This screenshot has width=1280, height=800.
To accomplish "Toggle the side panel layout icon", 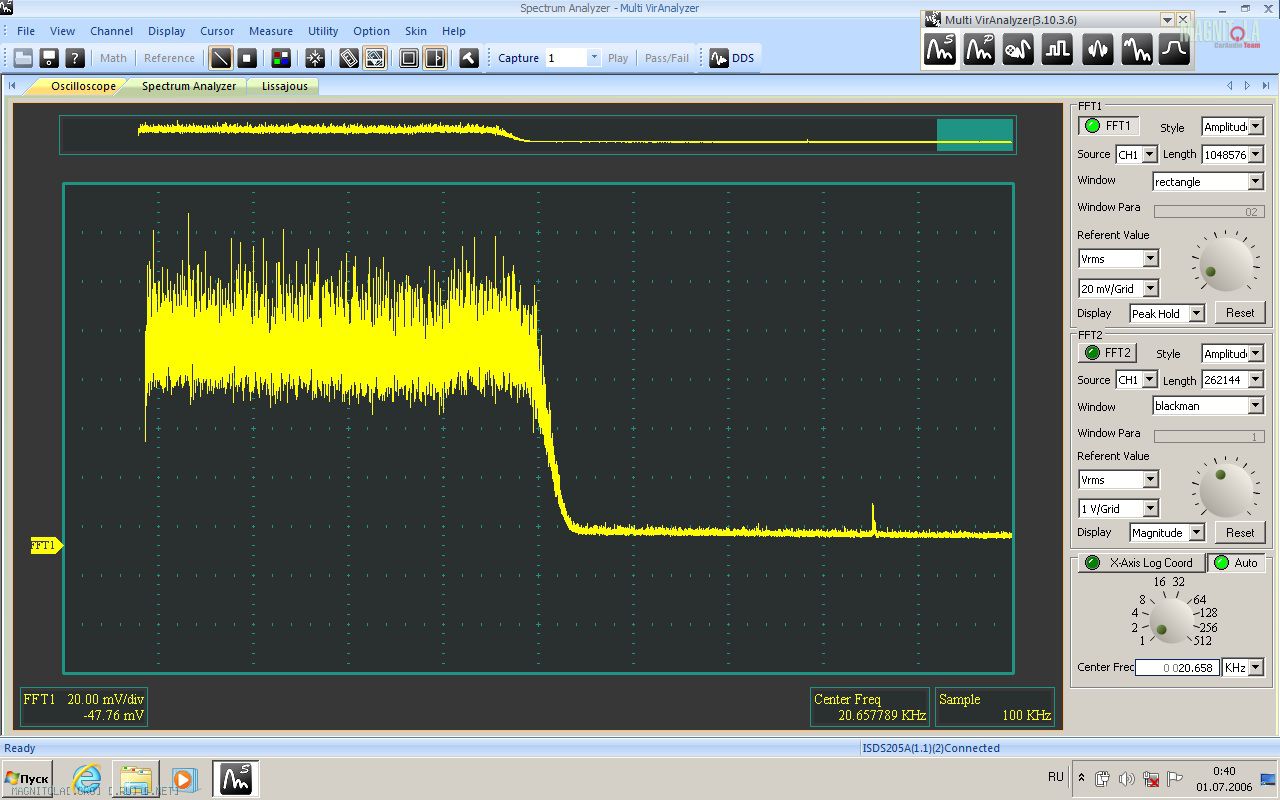I will point(435,58).
